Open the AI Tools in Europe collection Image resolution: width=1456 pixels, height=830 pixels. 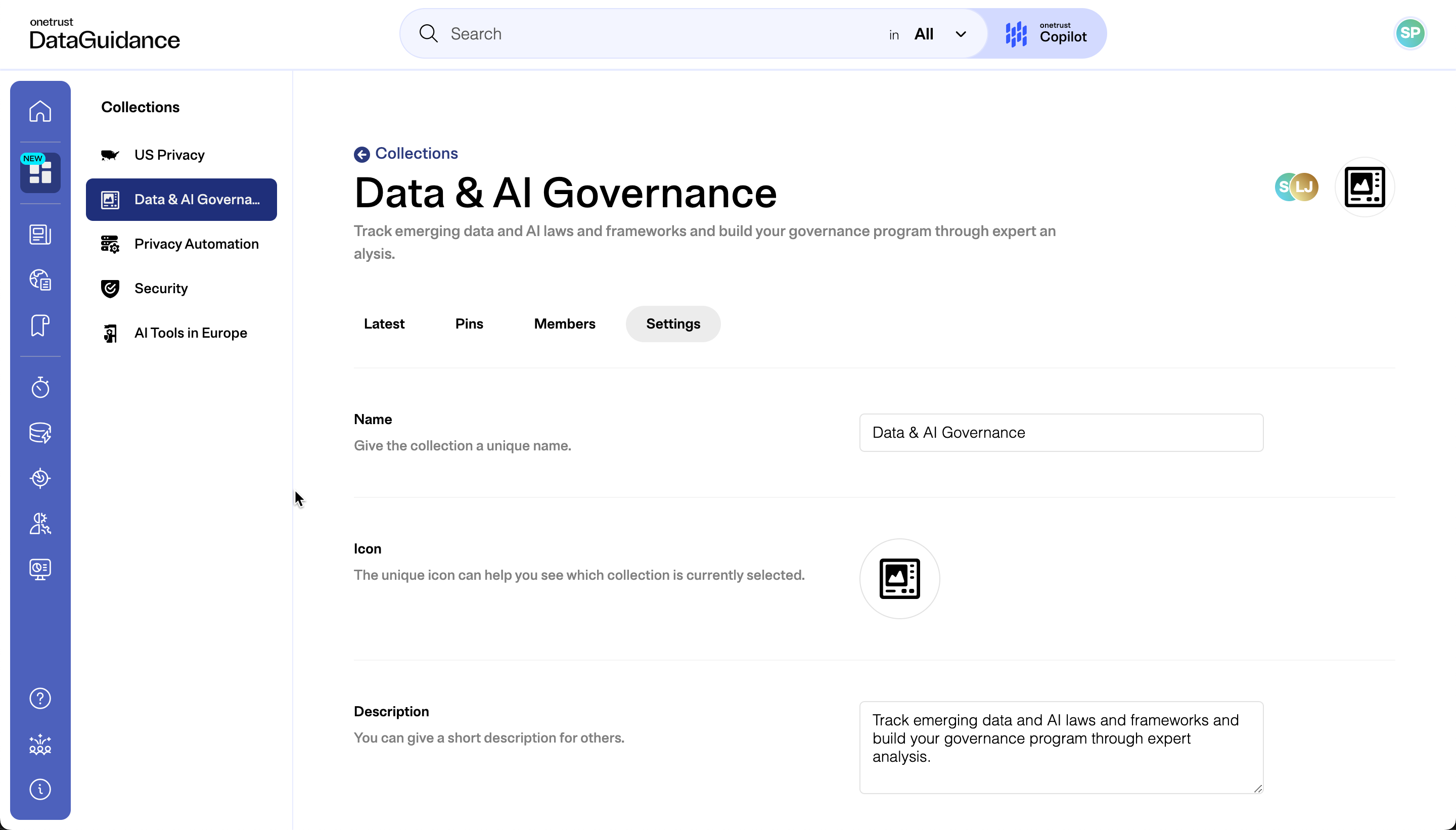(191, 333)
